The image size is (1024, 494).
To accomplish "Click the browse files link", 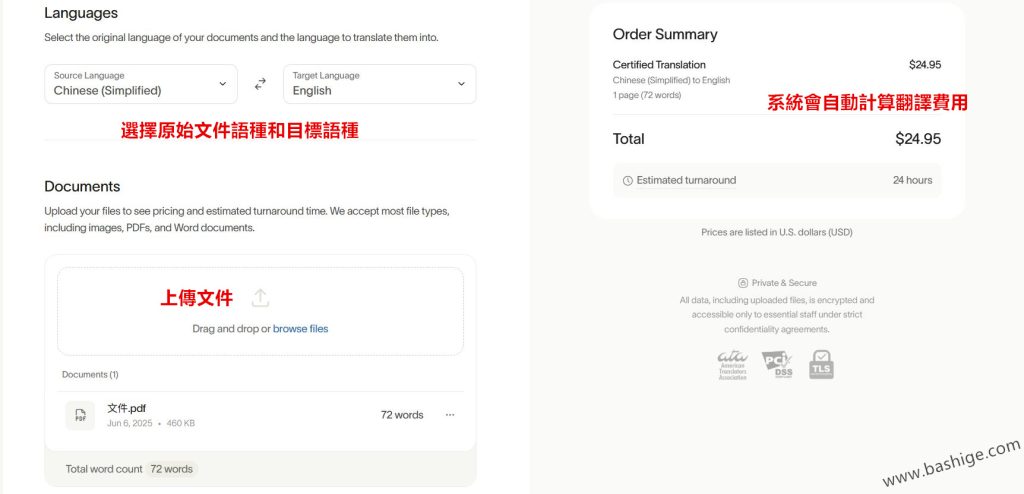I will click(x=300, y=329).
